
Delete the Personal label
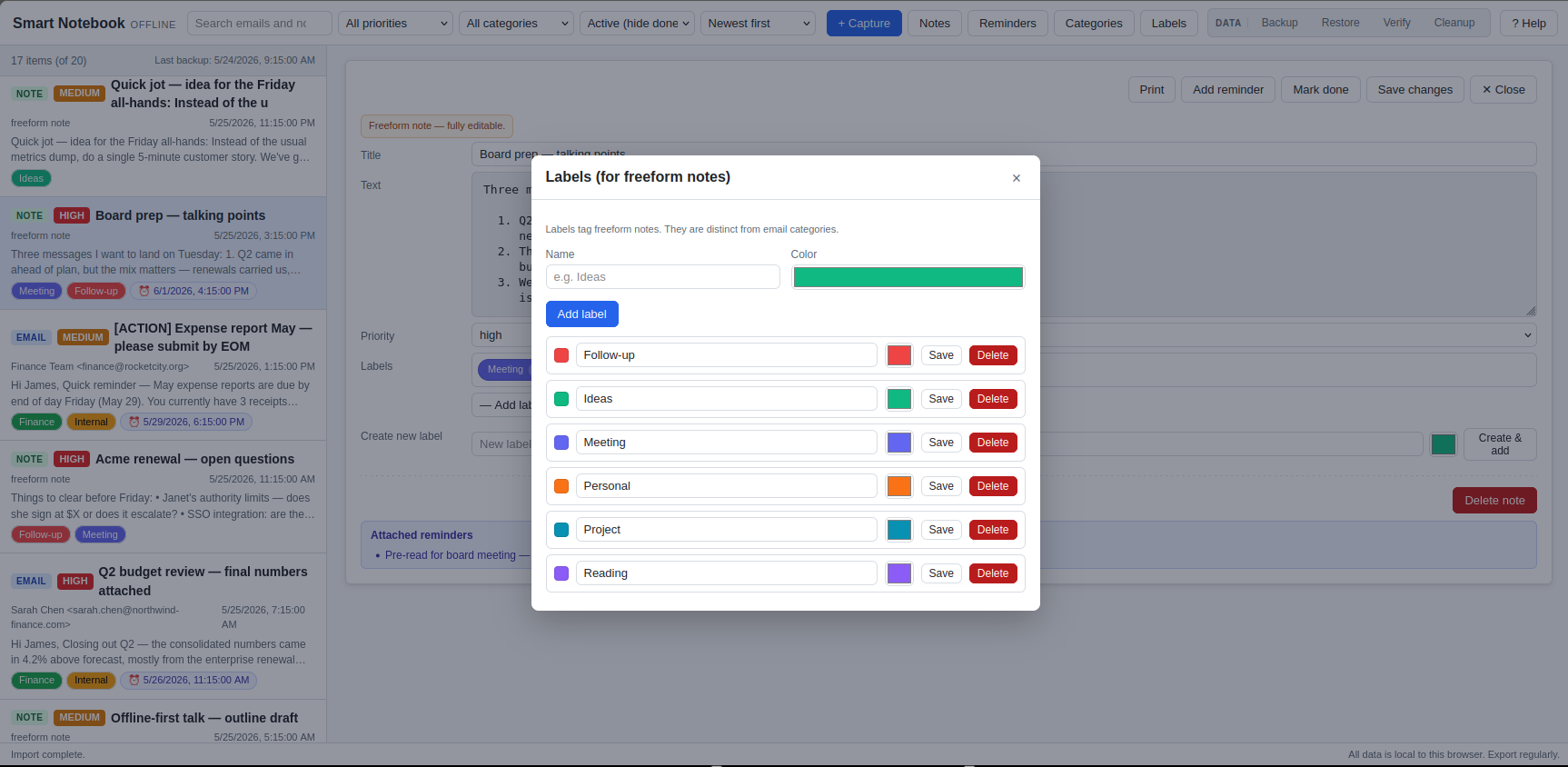pyautogui.click(x=992, y=486)
